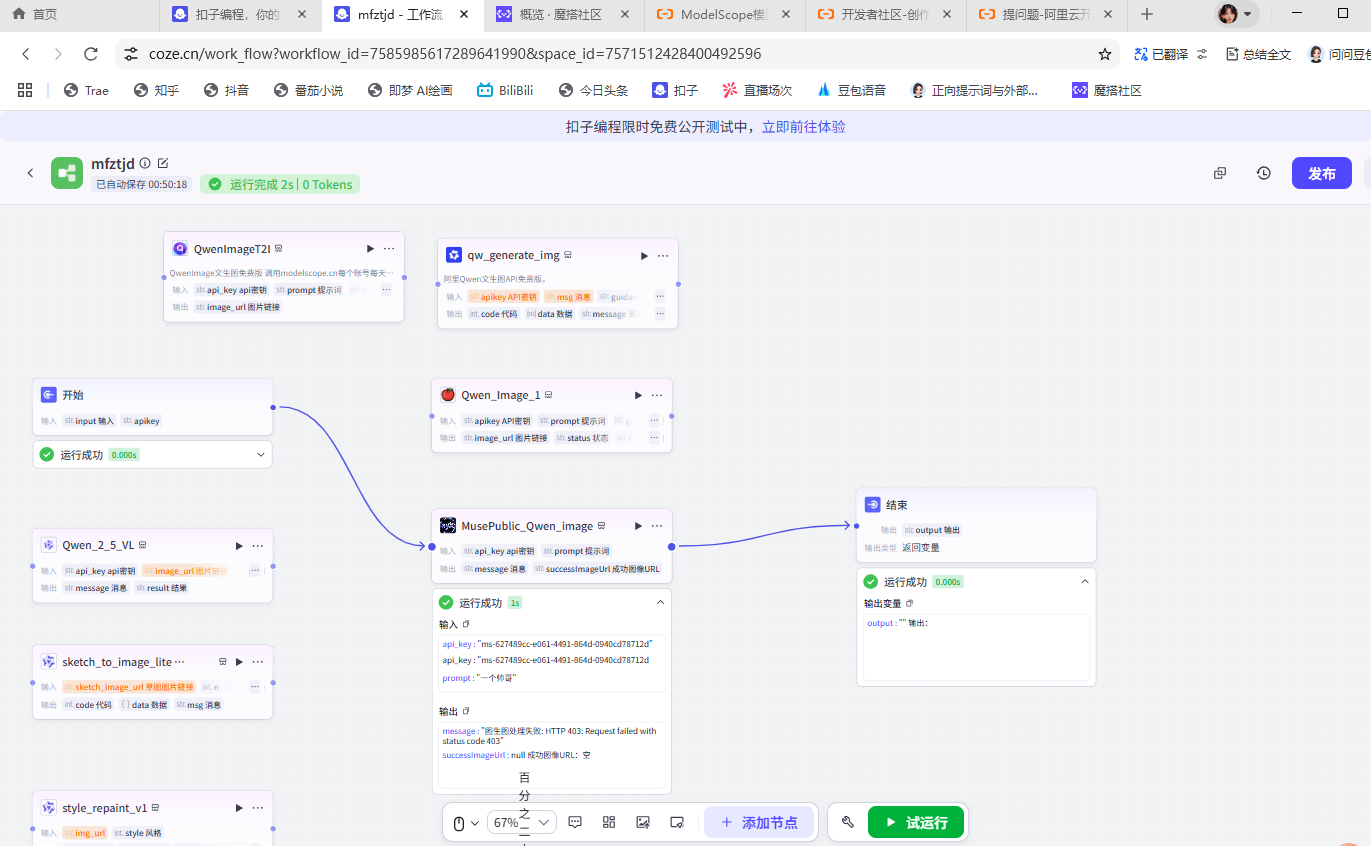Screen dimensions: 1371x846
Task: Click the annotate screen icon in toolbar
Action: tap(677, 822)
